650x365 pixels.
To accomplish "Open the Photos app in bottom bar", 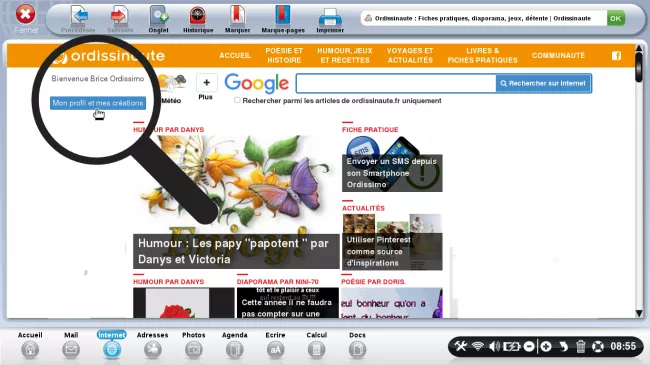I will click(194, 350).
